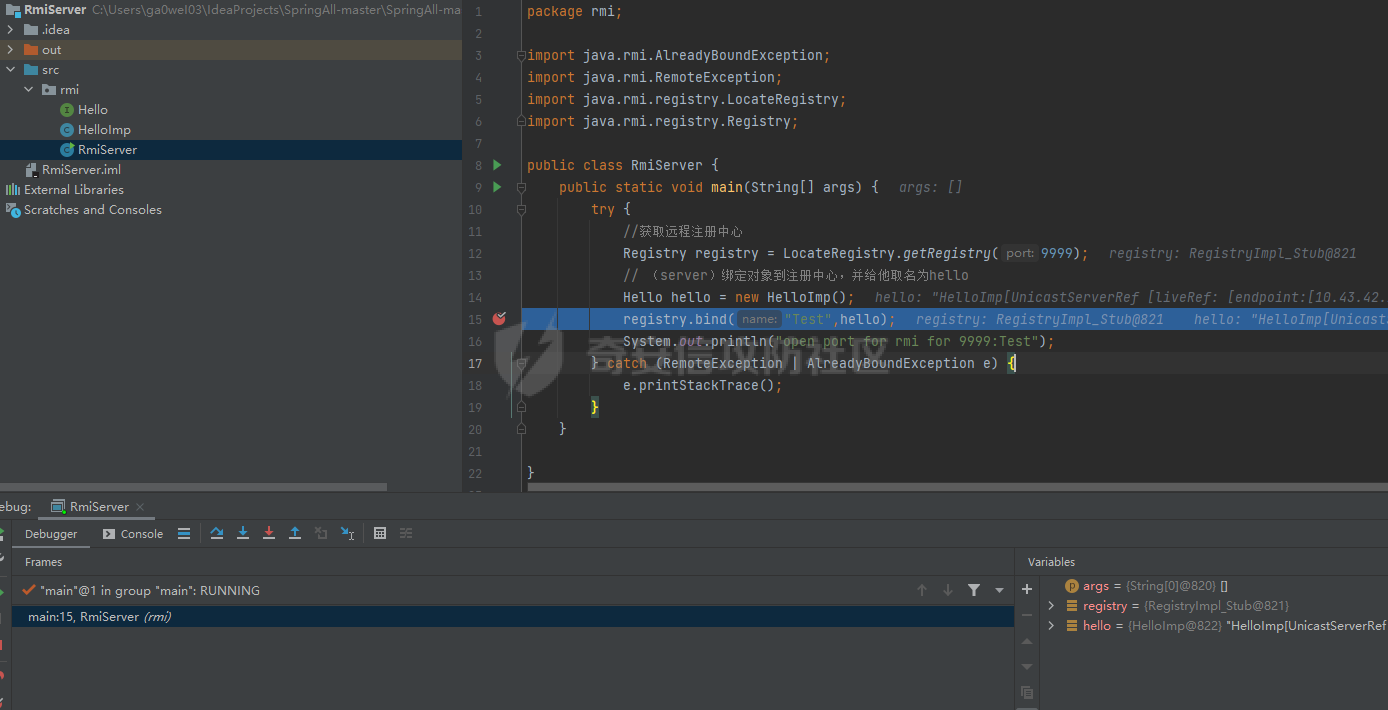Click the Show Execution Point icon
This screenshot has width=1388, height=710.
click(x=184, y=534)
